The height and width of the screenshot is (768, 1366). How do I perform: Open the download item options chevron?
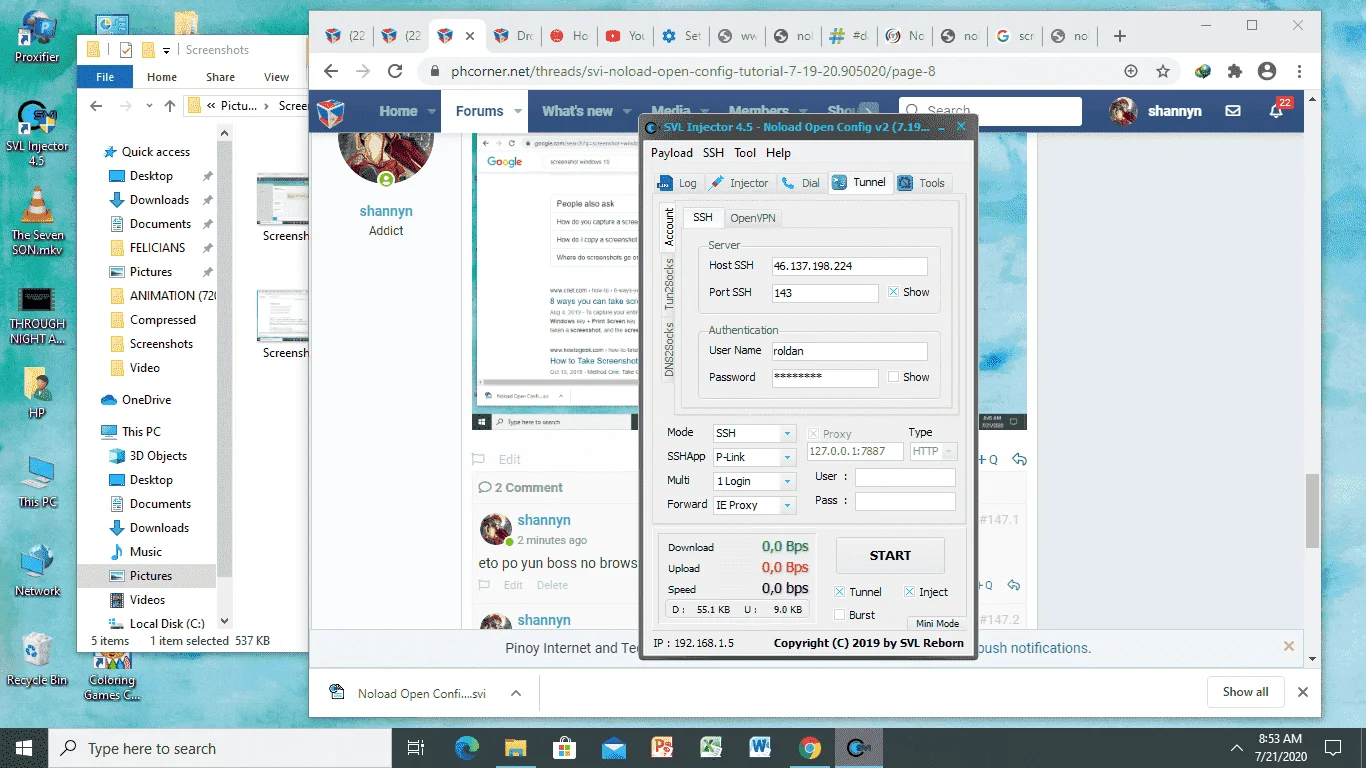coord(516,693)
